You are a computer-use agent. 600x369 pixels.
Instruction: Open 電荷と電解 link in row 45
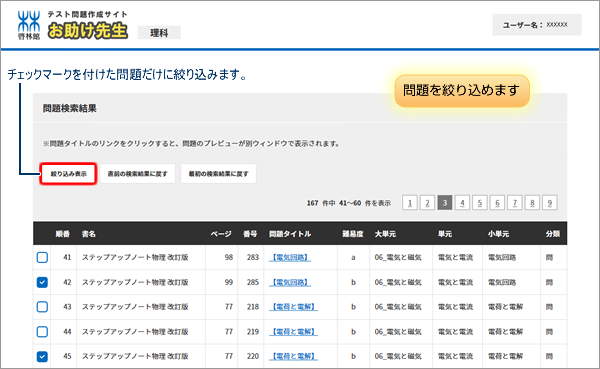(x=293, y=356)
